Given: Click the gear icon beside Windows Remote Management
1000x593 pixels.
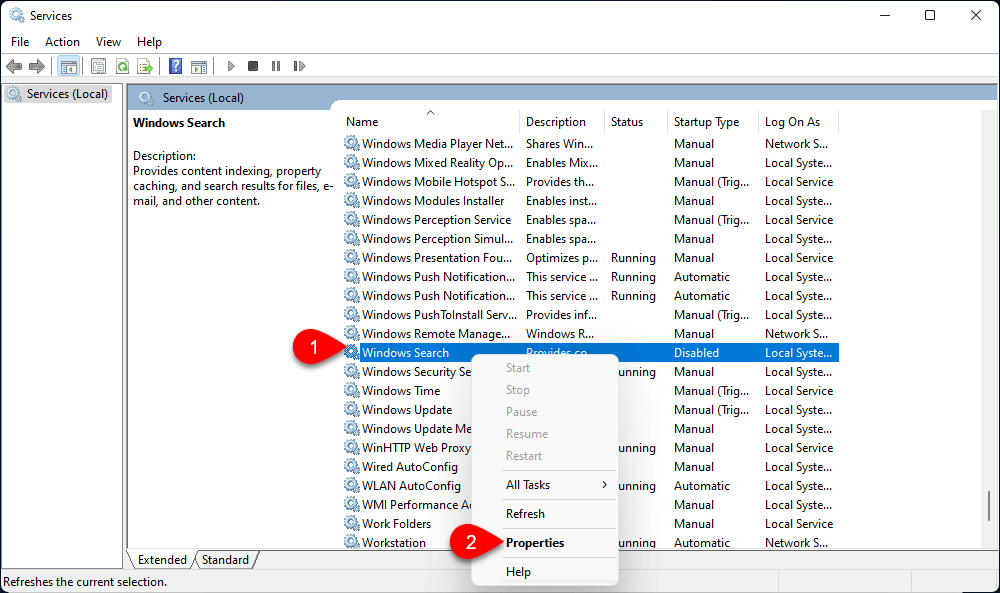Looking at the screenshot, I should 351,333.
